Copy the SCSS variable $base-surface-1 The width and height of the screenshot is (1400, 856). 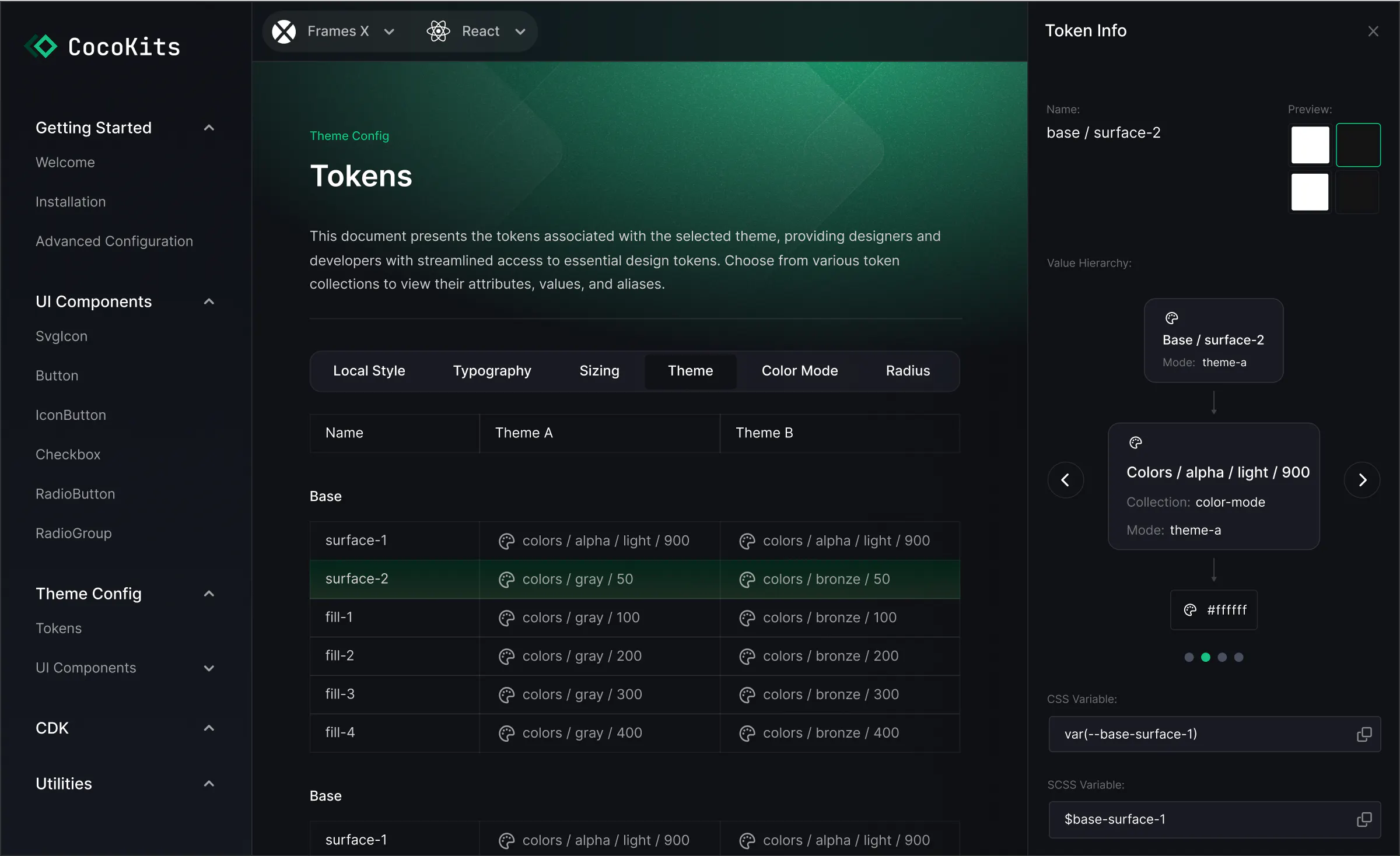click(x=1364, y=819)
